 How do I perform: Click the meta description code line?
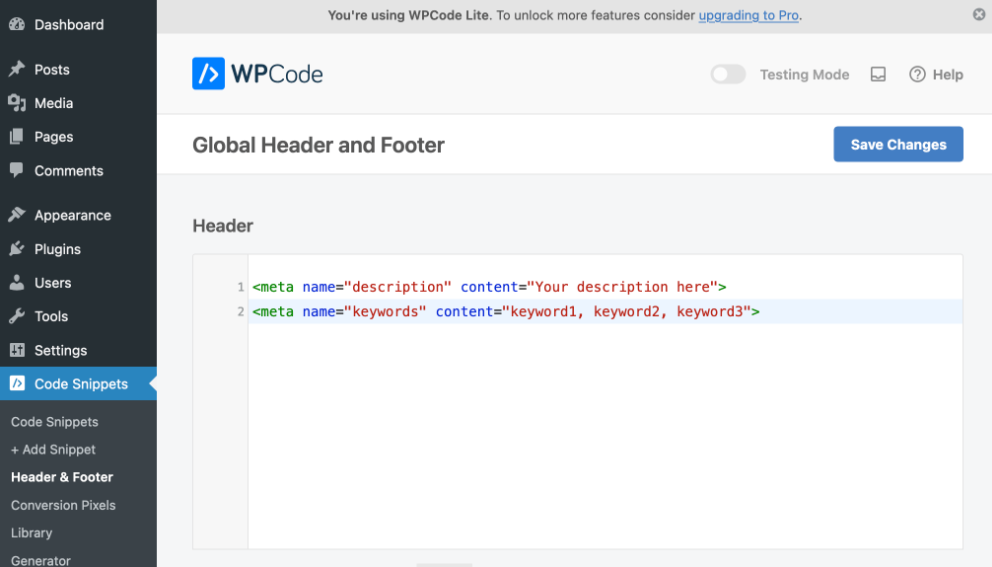click(489, 287)
